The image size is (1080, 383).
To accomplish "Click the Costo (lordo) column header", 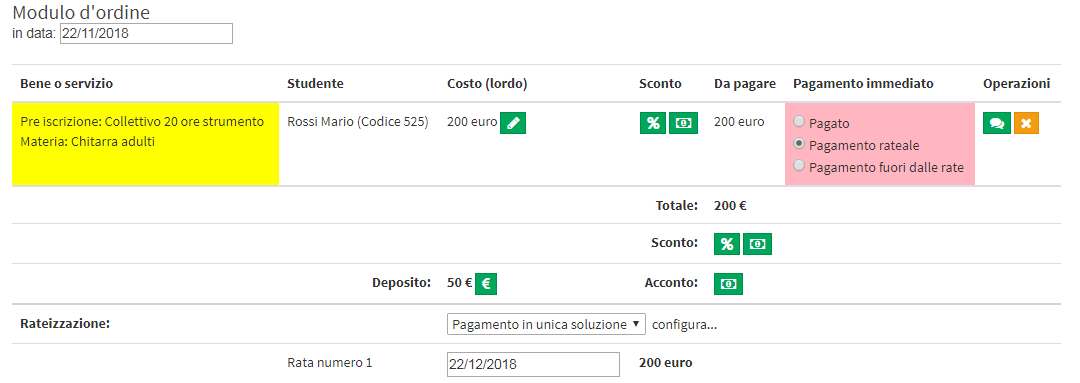I will pos(487,84).
